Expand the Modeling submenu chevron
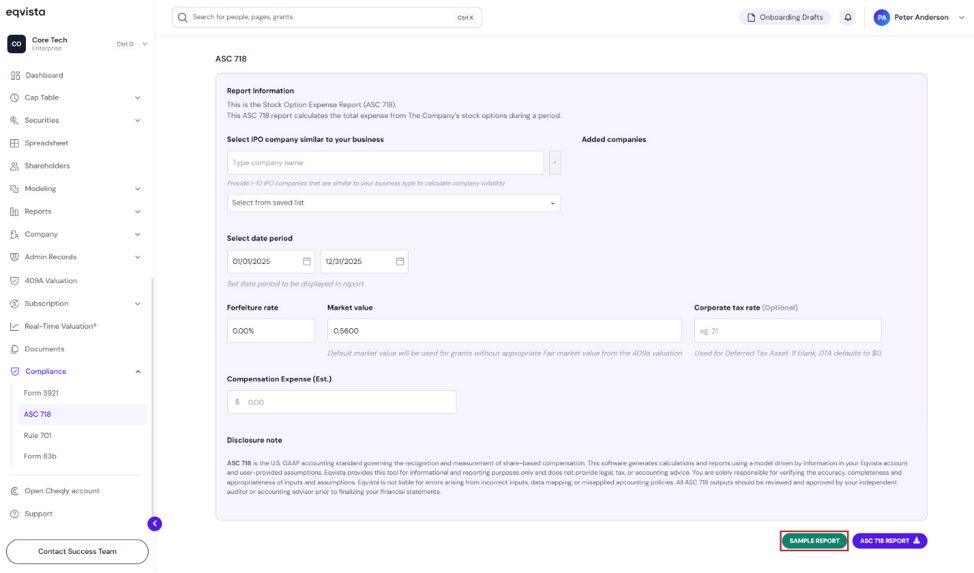 tap(138, 189)
